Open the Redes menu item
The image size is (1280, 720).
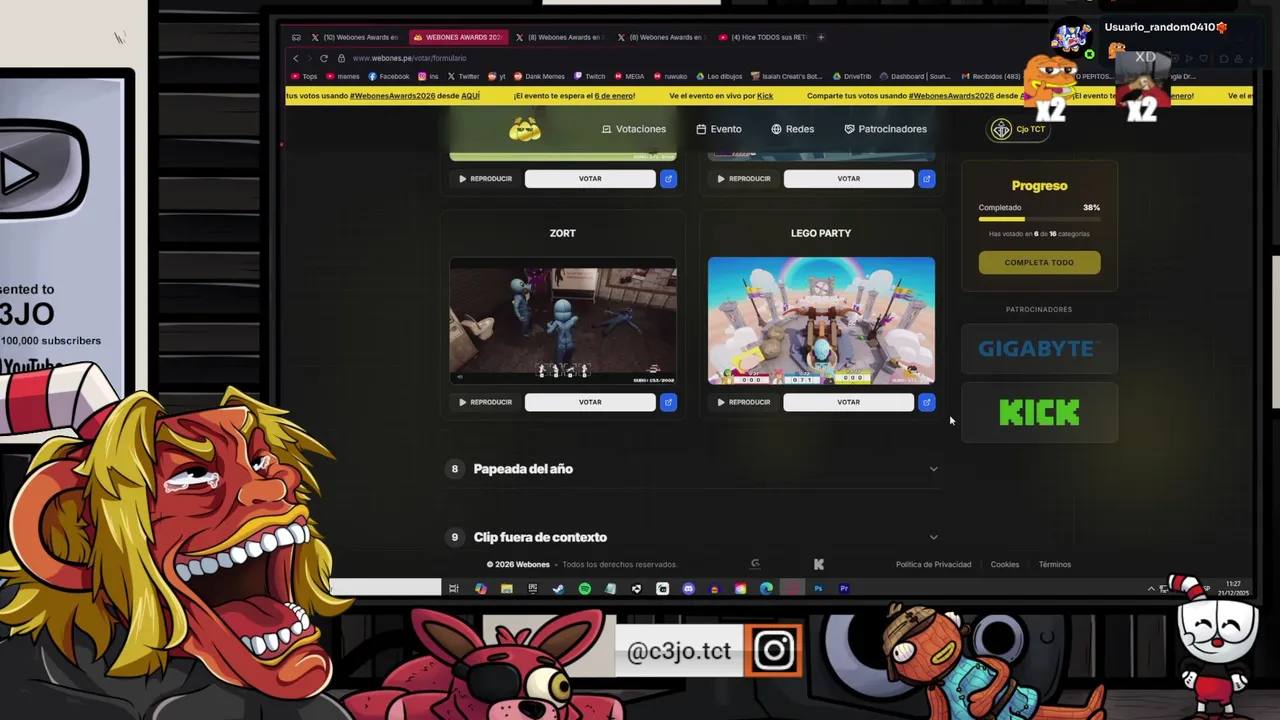[793, 129]
